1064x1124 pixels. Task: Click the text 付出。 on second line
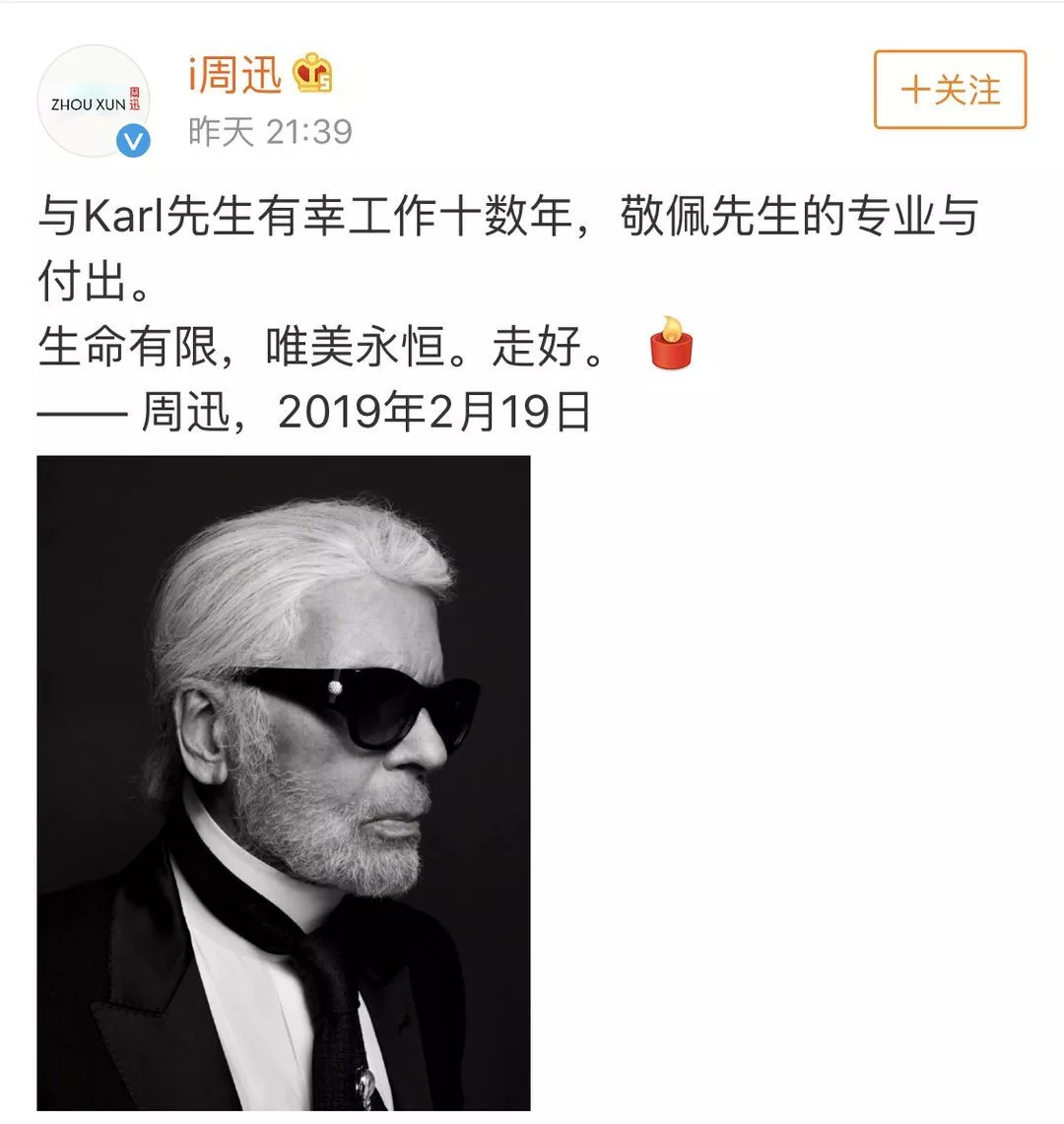pos(94,281)
